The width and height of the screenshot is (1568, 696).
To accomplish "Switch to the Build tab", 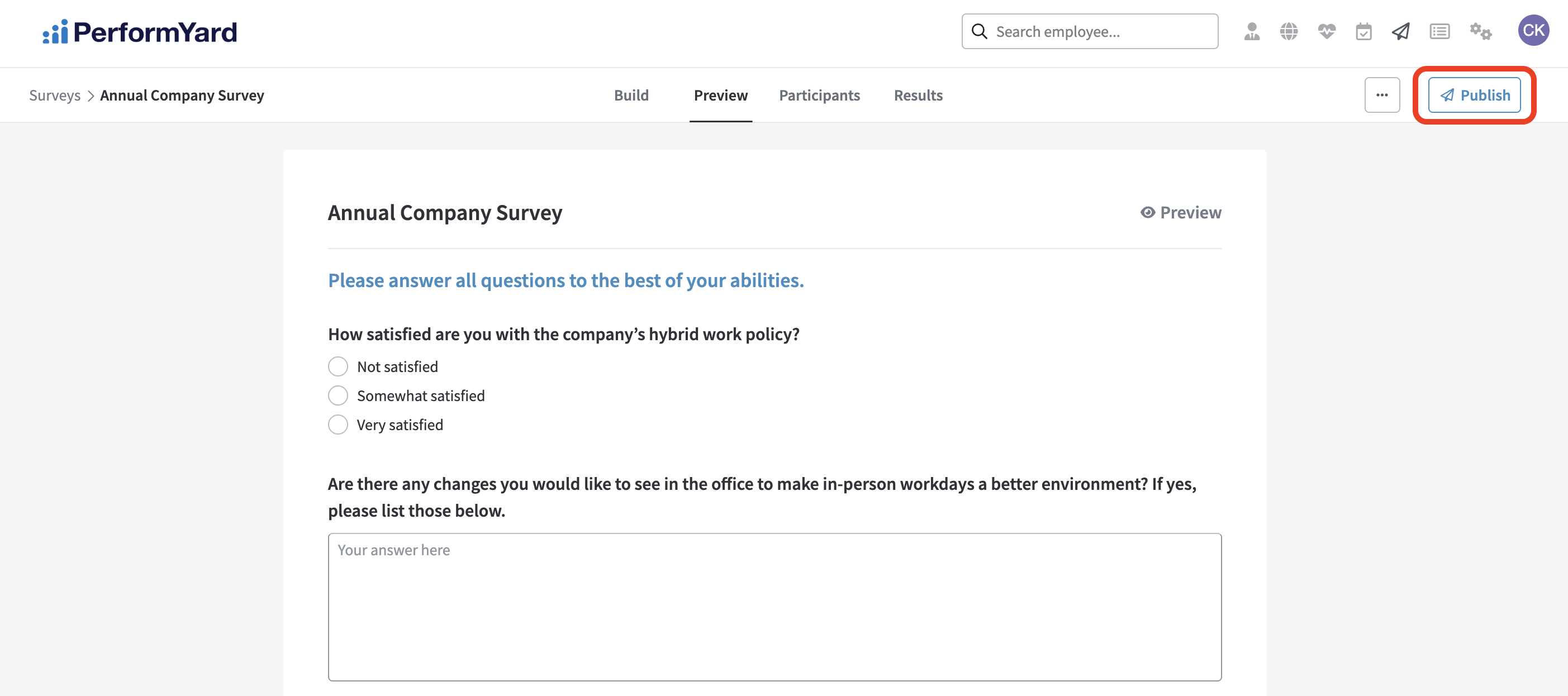I will tap(631, 96).
